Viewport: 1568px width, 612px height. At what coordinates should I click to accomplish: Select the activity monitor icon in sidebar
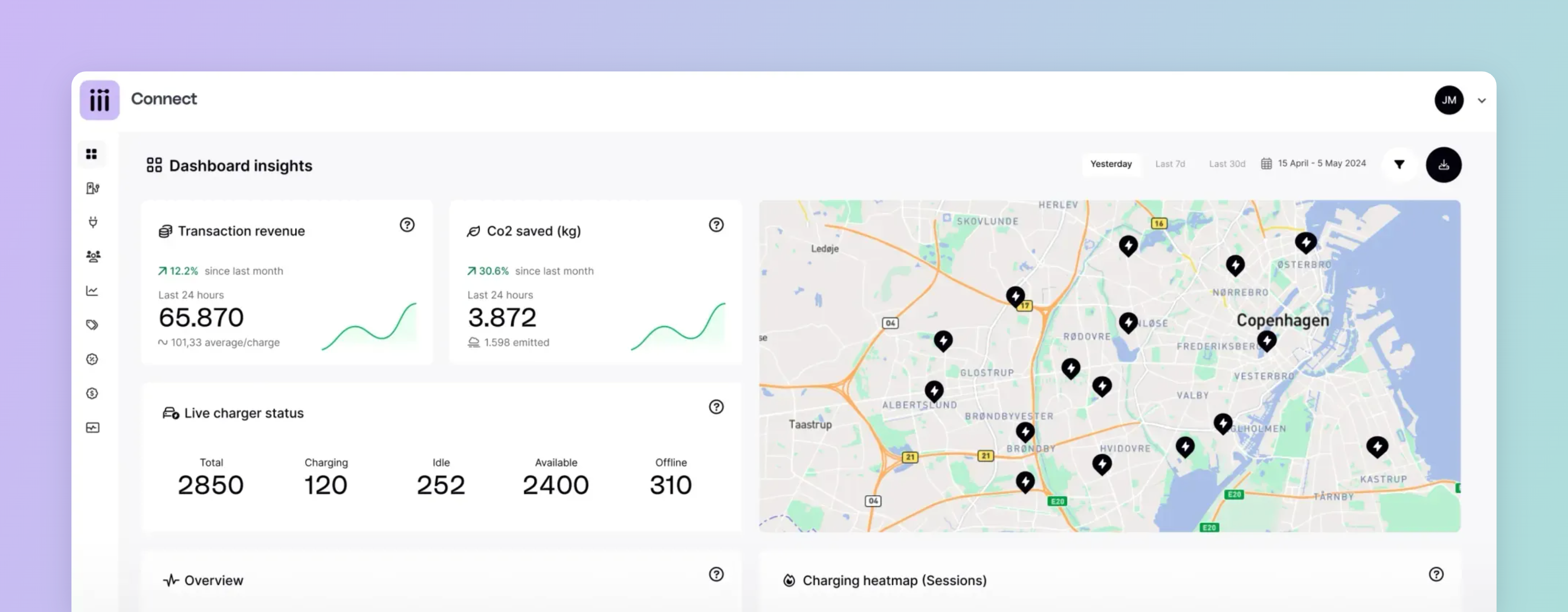coord(93,428)
